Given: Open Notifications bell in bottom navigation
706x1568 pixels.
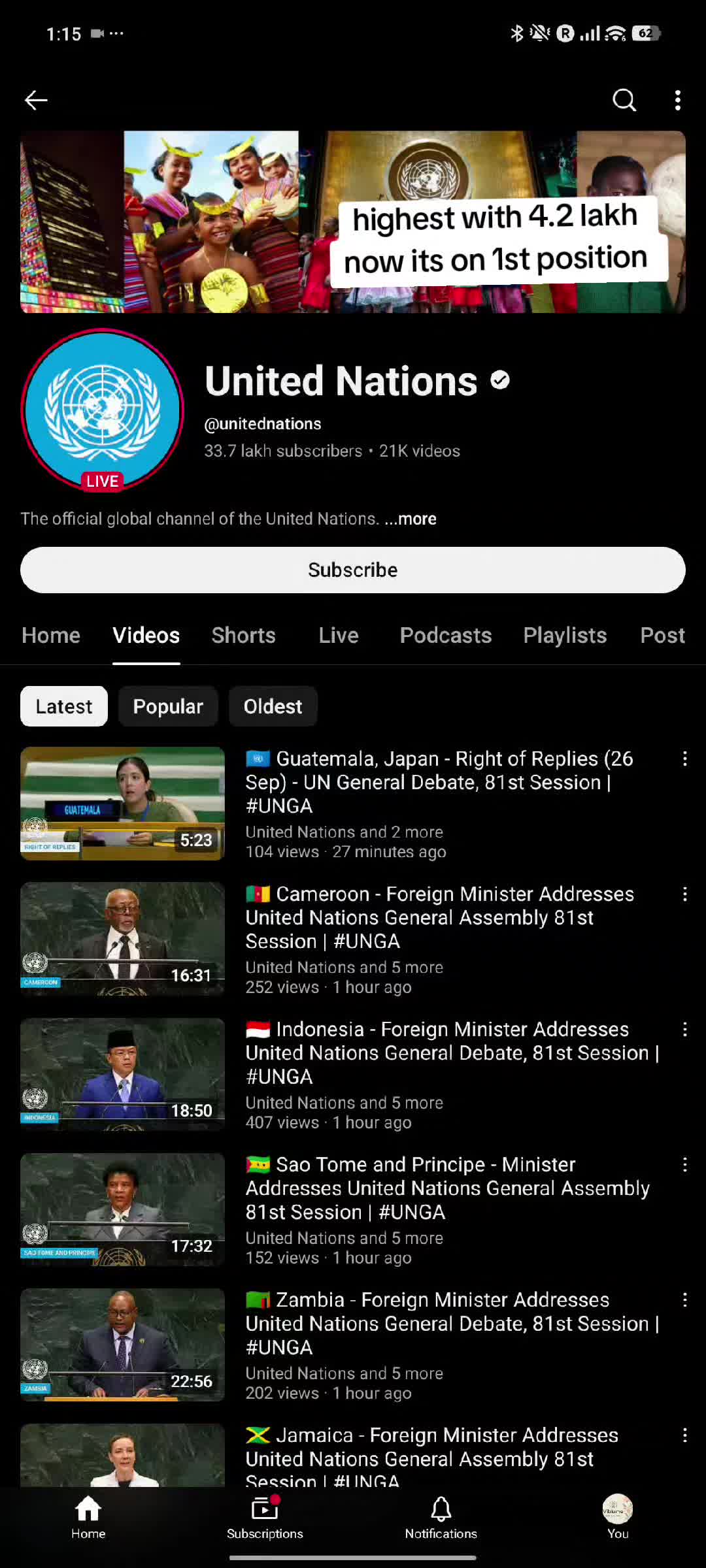Looking at the screenshot, I should pos(441,1517).
